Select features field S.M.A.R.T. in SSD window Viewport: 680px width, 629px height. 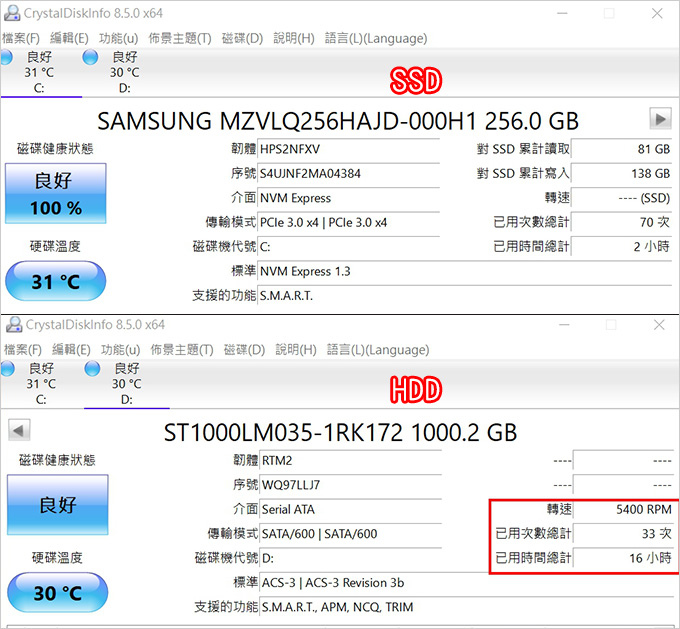tap(464, 295)
